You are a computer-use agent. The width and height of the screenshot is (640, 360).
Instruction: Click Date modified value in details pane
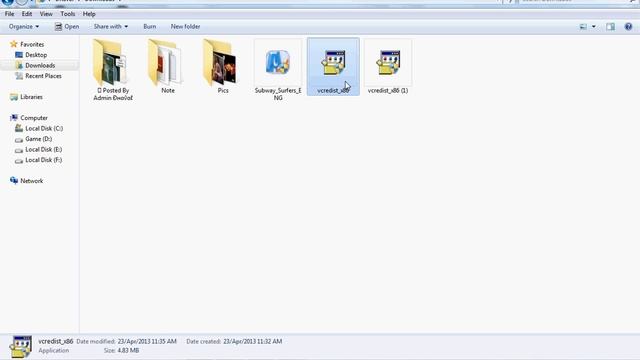click(147, 341)
